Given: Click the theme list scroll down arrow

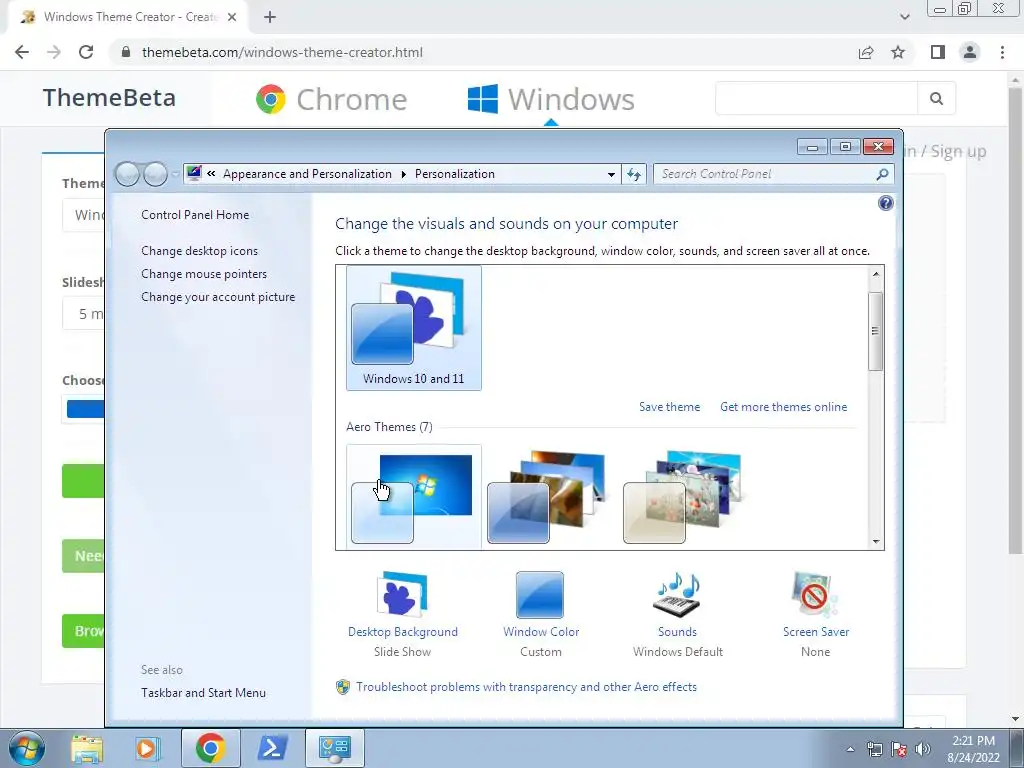Looking at the screenshot, I should pyautogui.click(x=876, y=541).
